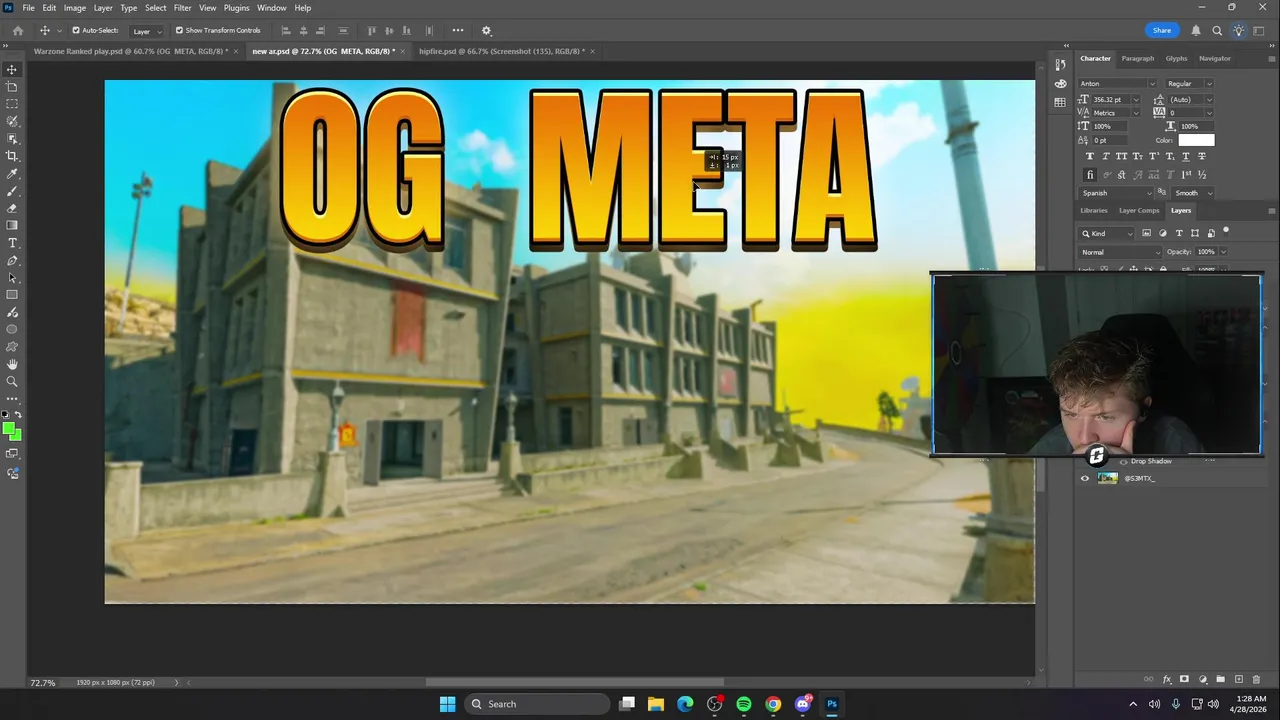
Task: Open the options bar gear settings
Action: [x=486, y=30]
